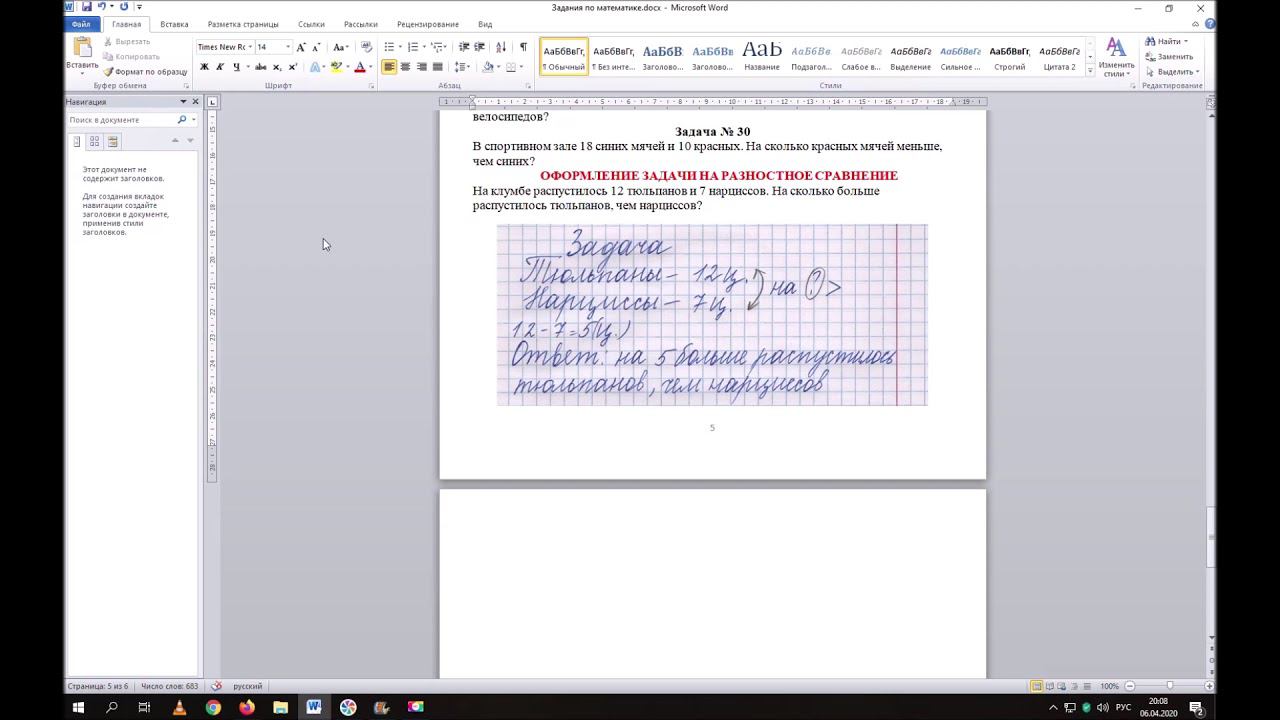Click the Grow Font icon
Image resolution: width=1280 pixels, height=720 pixels.
(x=301, y=47)
